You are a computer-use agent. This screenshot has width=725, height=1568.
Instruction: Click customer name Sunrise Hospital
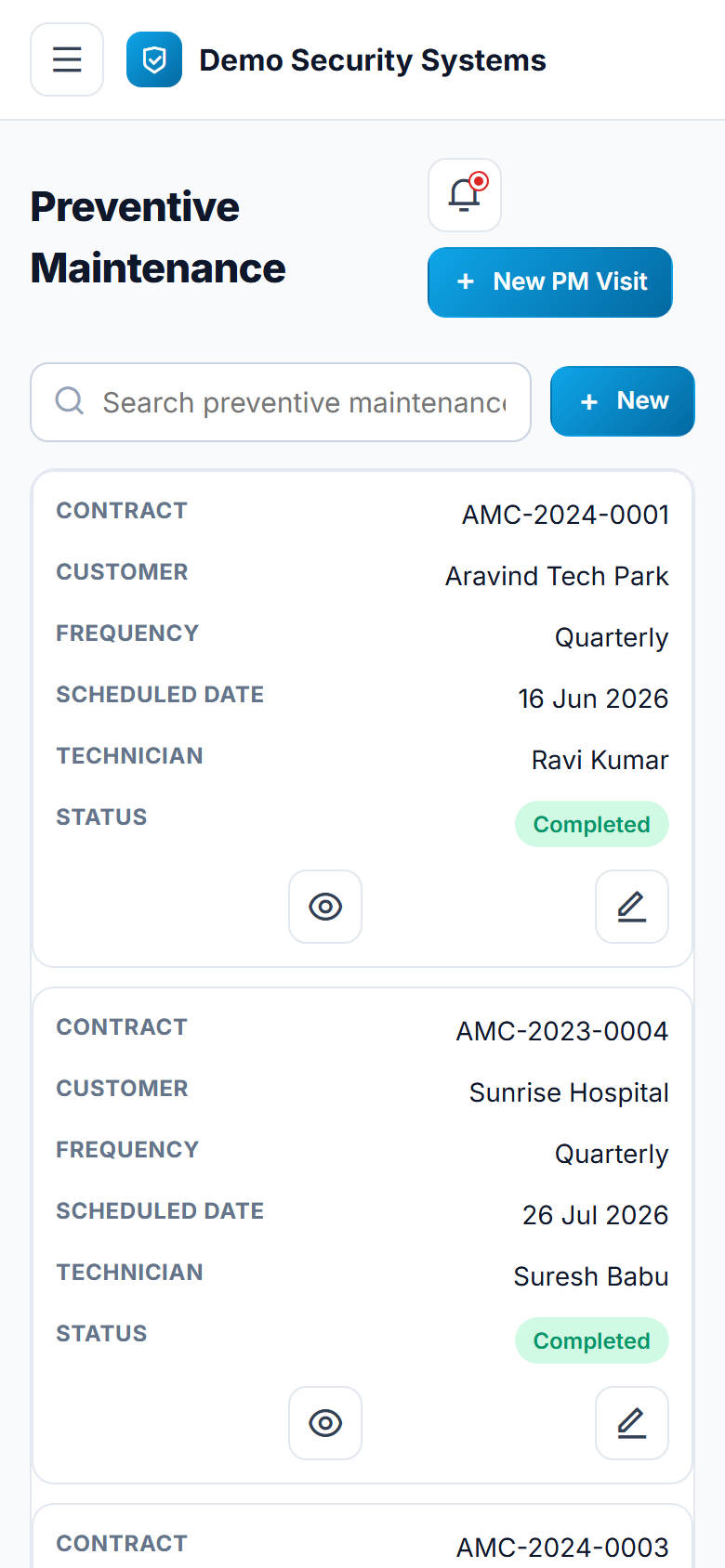click(x=569, y=1092)
